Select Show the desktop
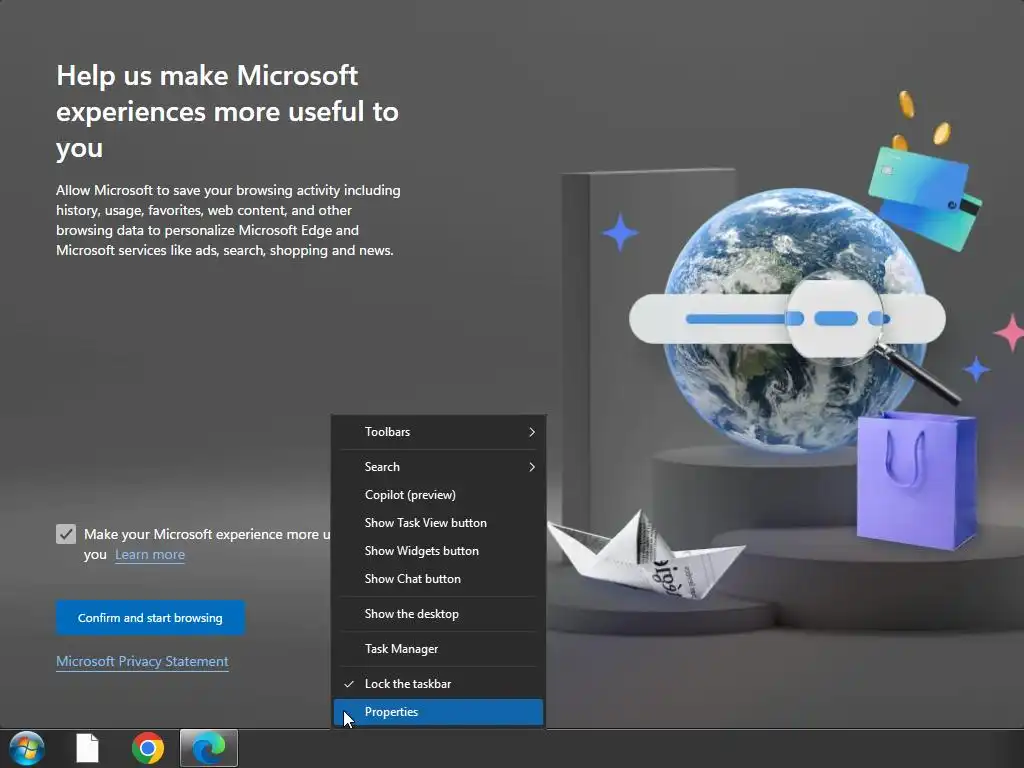1024x768 pixels. [x=438, y=614]
